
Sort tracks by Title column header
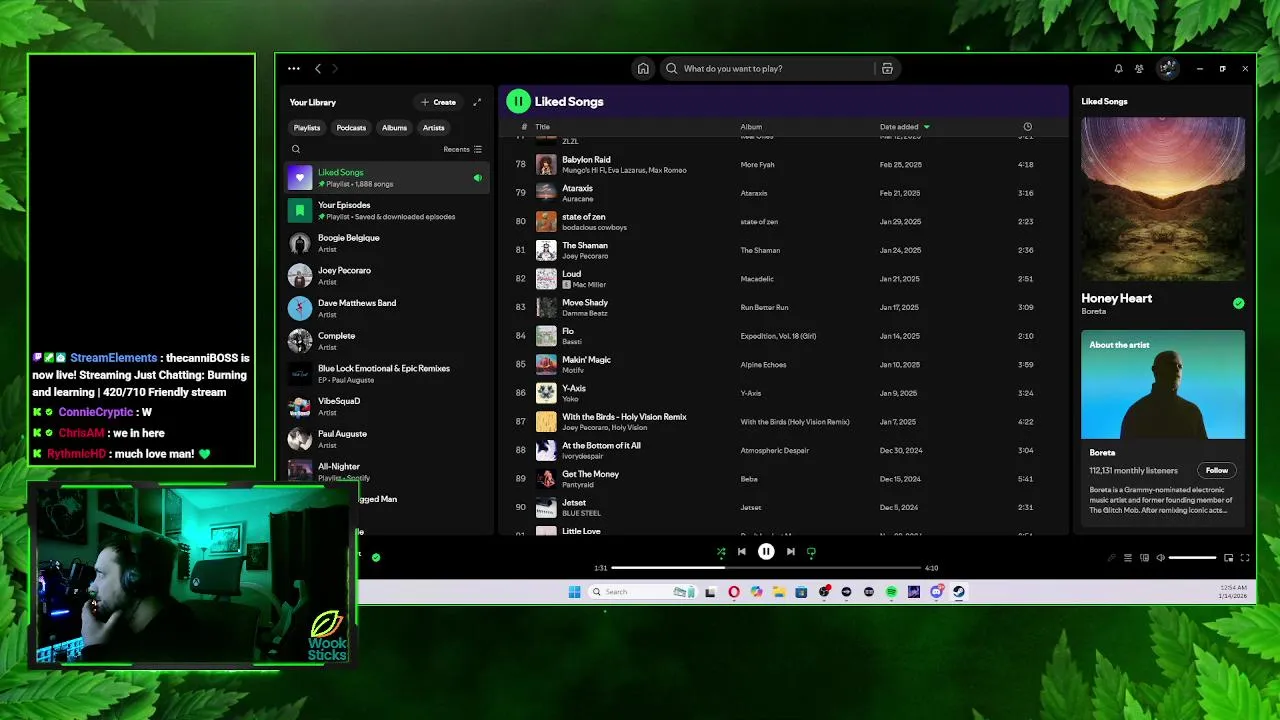tap(542, 127)
